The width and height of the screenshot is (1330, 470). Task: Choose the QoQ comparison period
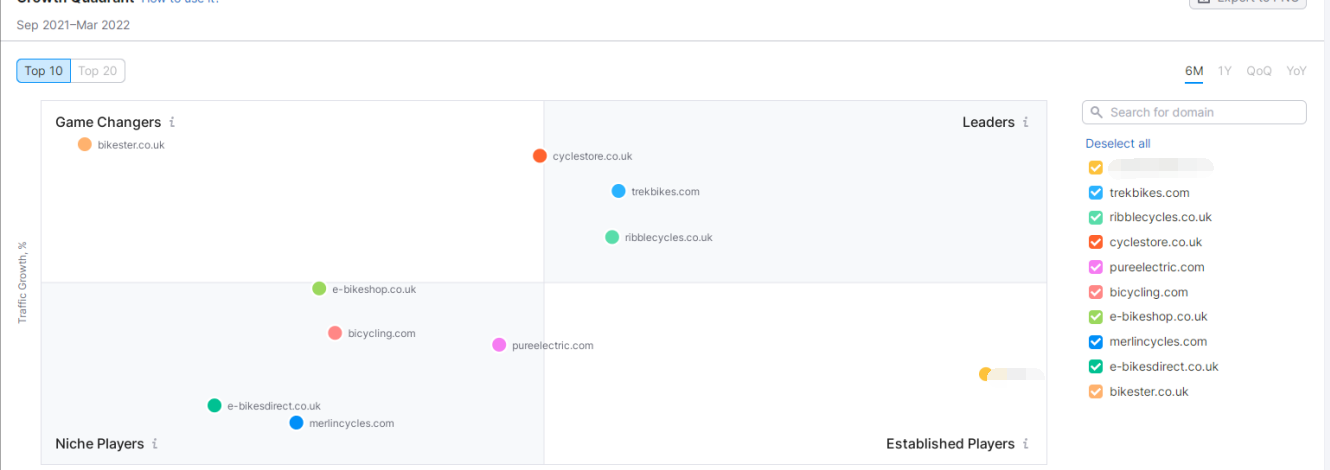1259,71
